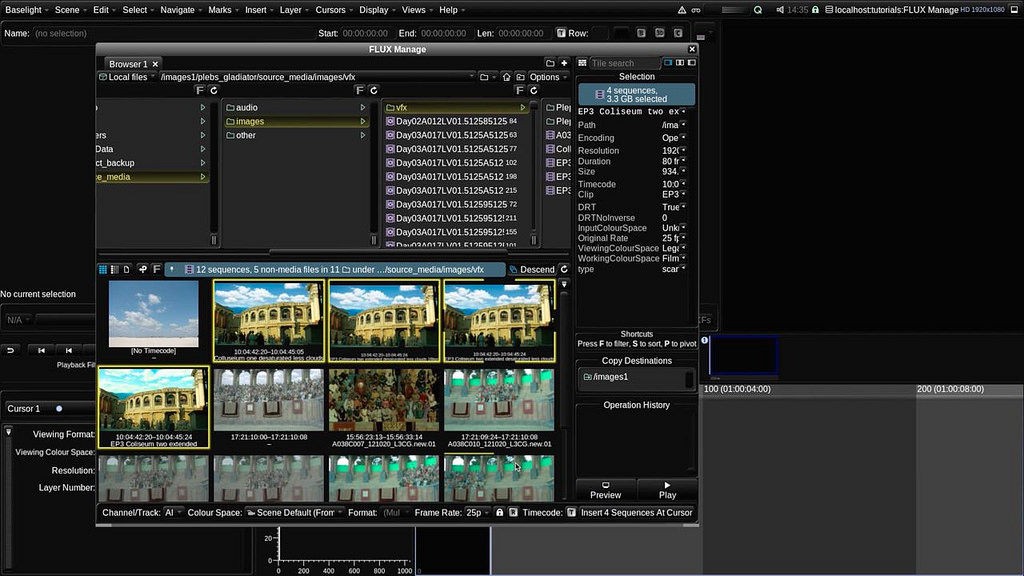This screenshot has height=576, width=1024.
Task: Click filter F icon above vfx column
Action: click(519, 90)
